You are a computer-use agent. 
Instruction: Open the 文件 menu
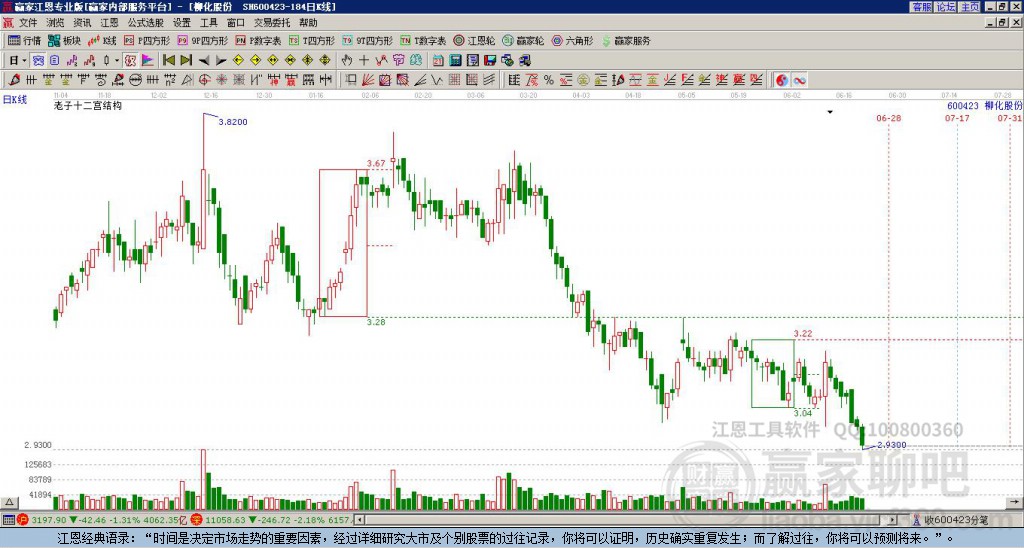click(28, 23)
